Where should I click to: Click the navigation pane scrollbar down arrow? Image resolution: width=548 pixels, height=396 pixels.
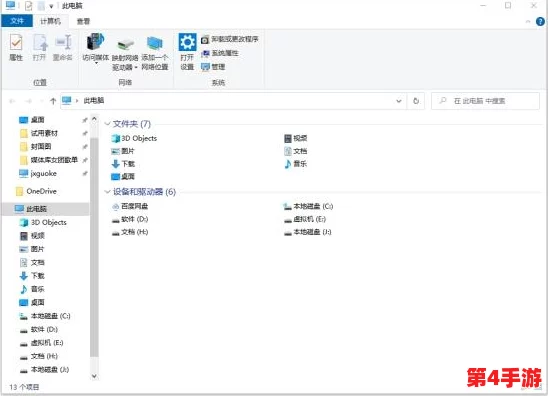[x=94, y=376]
